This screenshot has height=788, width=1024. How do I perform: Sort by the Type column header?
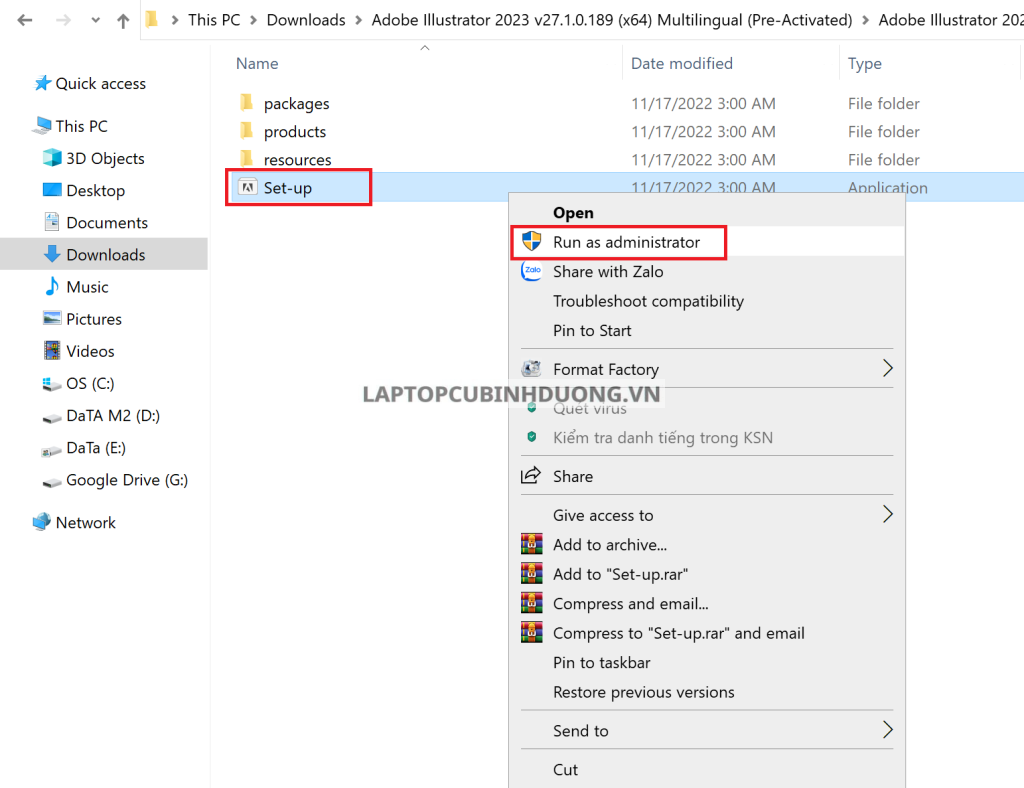865,63
